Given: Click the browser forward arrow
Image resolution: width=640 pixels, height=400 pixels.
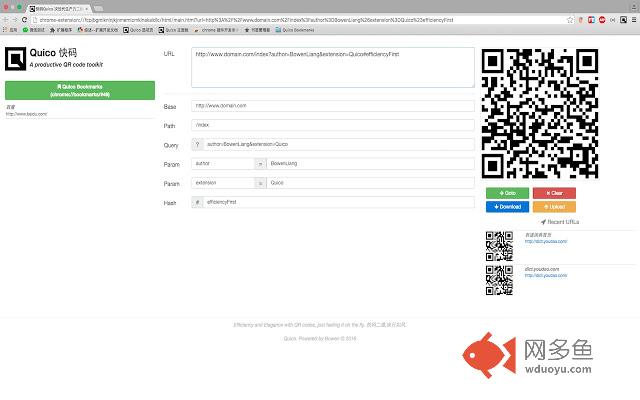Looking at the screenshot, I should click(x=15, y=20).
